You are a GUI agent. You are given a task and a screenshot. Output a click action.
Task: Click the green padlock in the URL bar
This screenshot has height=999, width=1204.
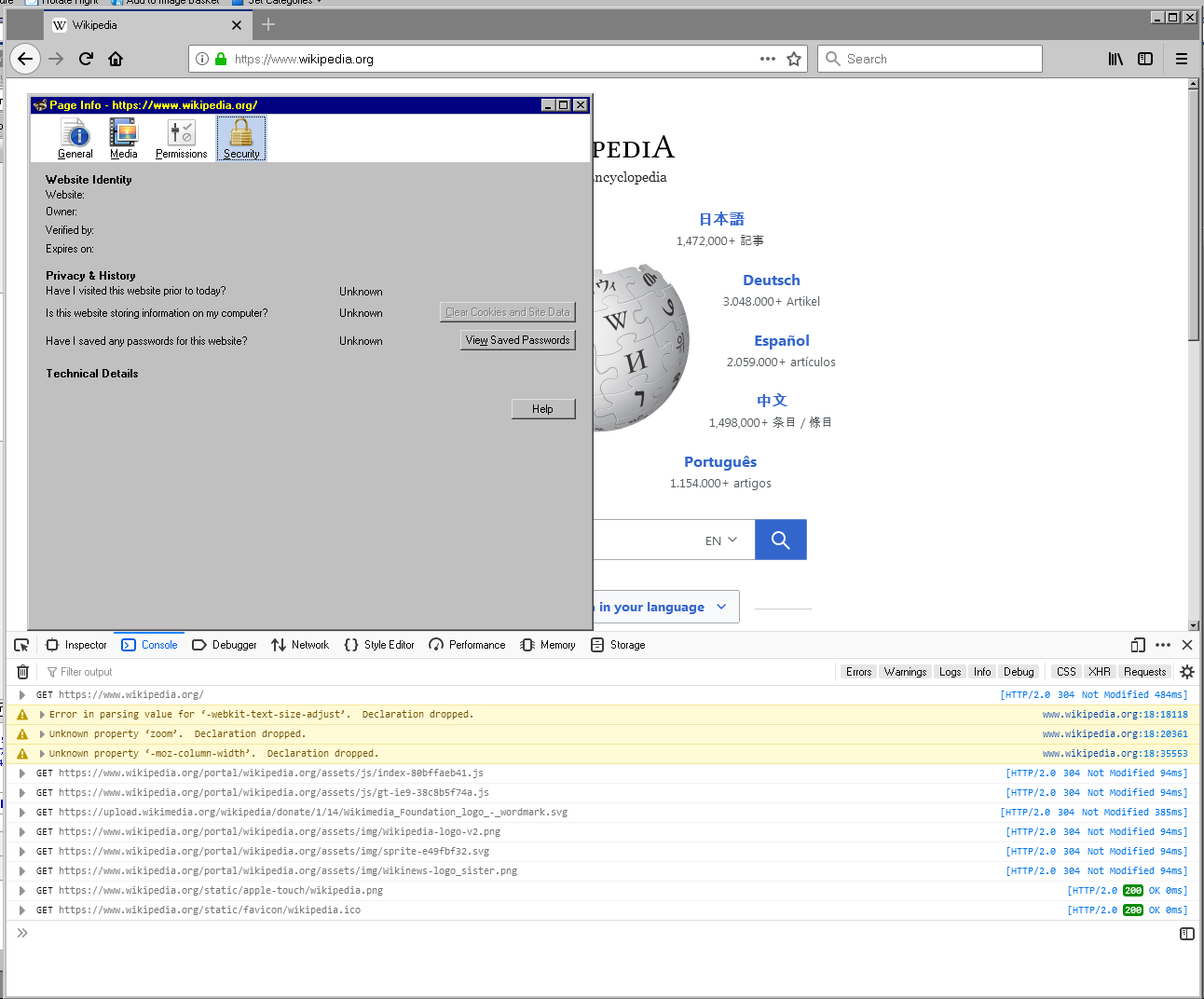click(221, 59)
